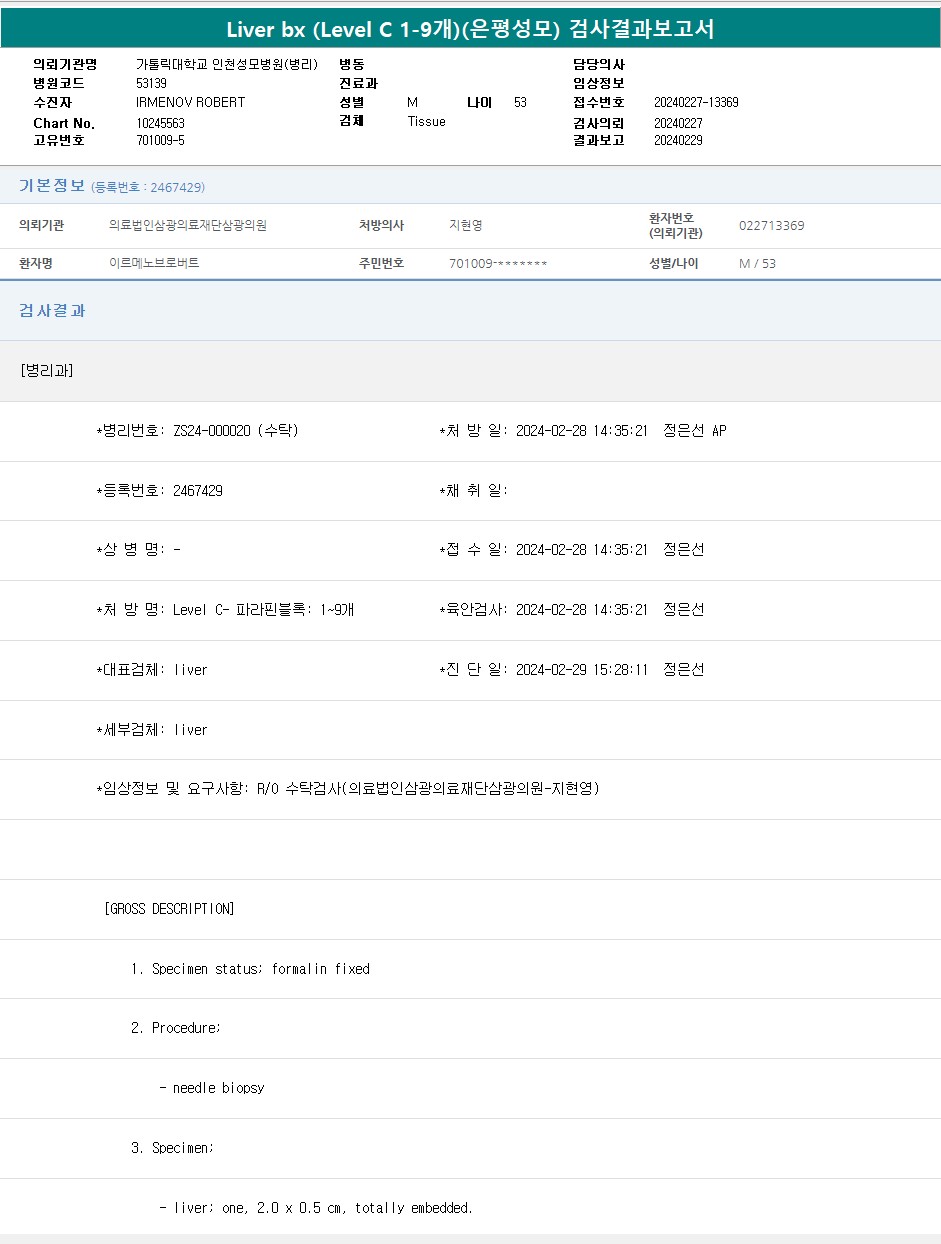
Task: Click the 임상정보 및 요구사항 line
Action: coord(347,789)
